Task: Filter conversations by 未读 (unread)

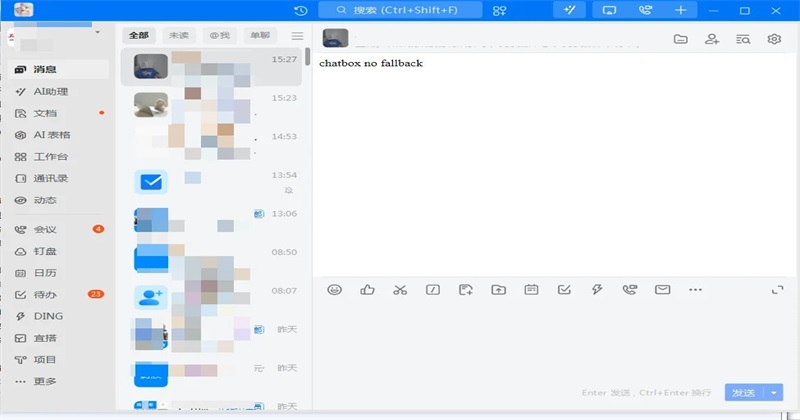Action: point(181,35)
